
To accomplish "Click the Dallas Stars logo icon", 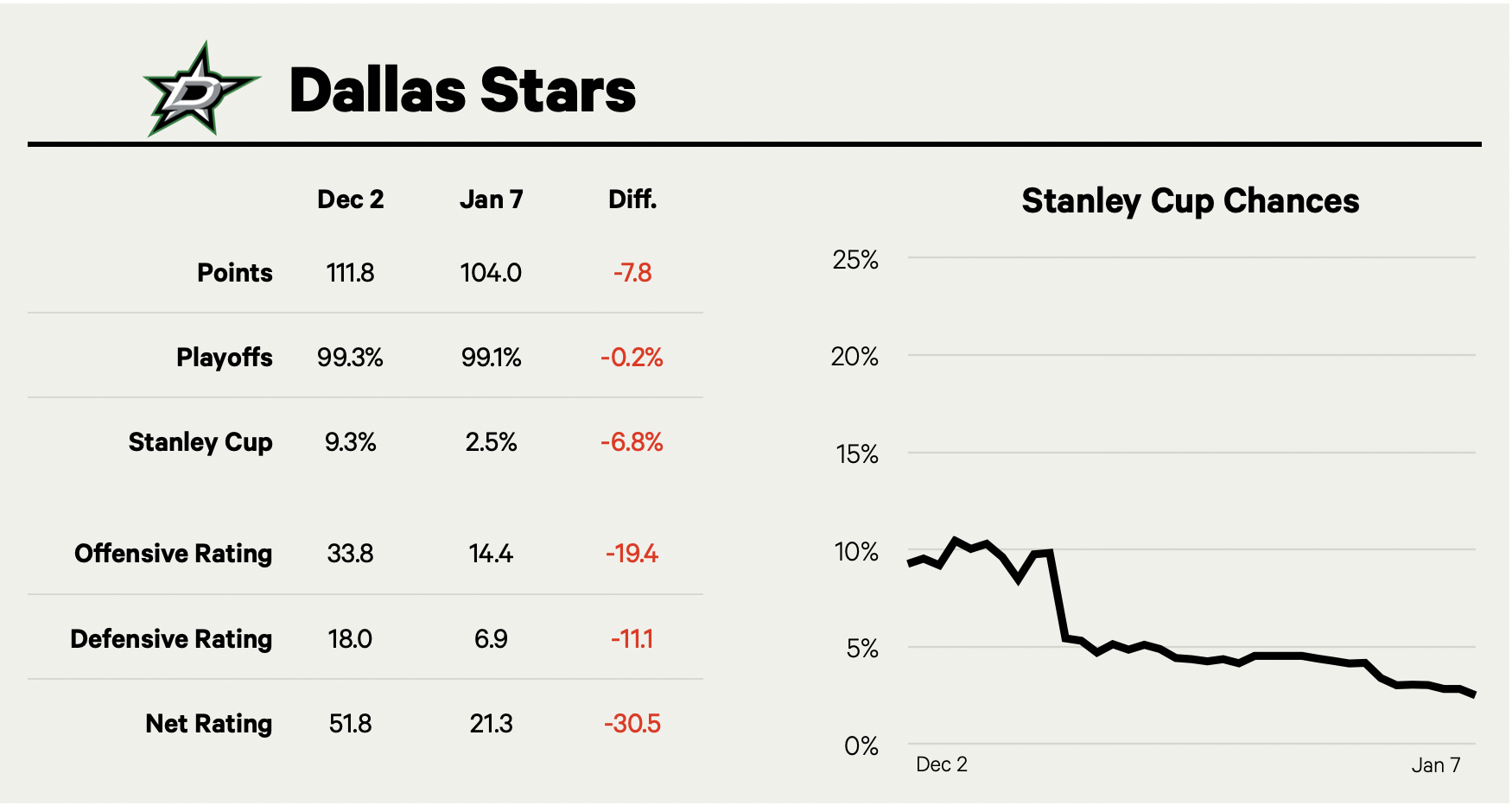I will [x=200, y=90].
